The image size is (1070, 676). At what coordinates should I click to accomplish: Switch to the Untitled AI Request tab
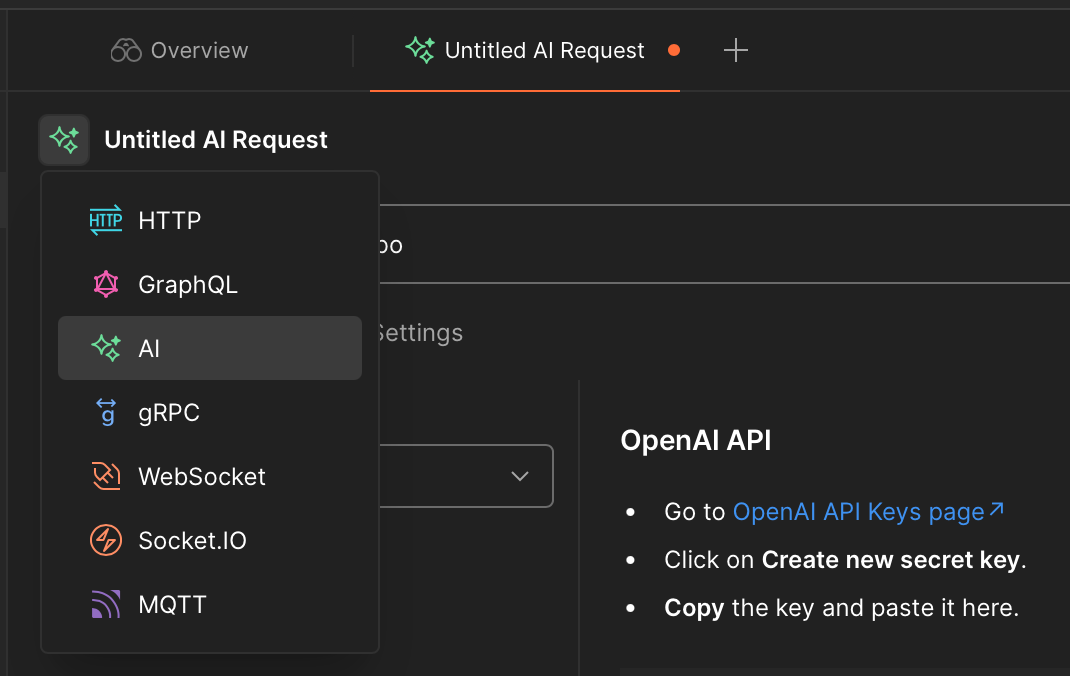pos(544,51)
